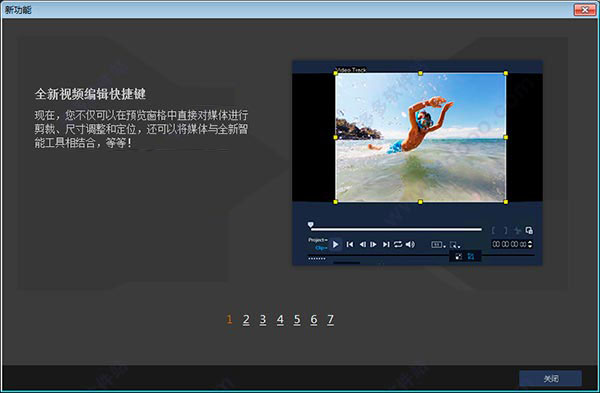Select Clip playback mode label
The height and width of the screenshot is (393, 600).
321,248
